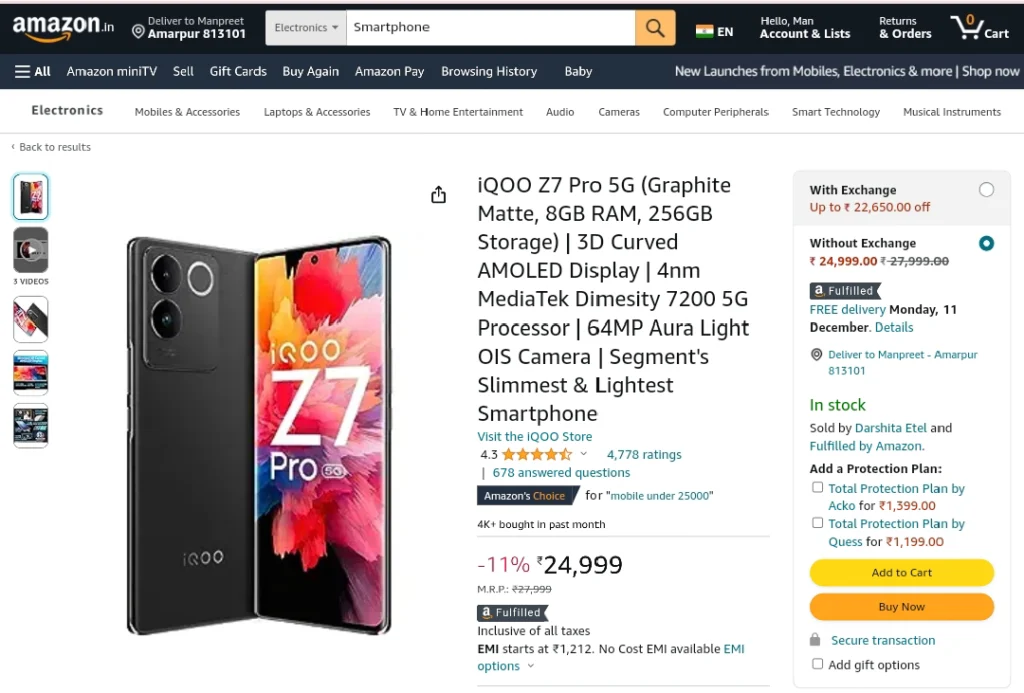Screen dimensions: 1024x693
Task: Click in the Smartphone search field
Action: pos(490,27)
